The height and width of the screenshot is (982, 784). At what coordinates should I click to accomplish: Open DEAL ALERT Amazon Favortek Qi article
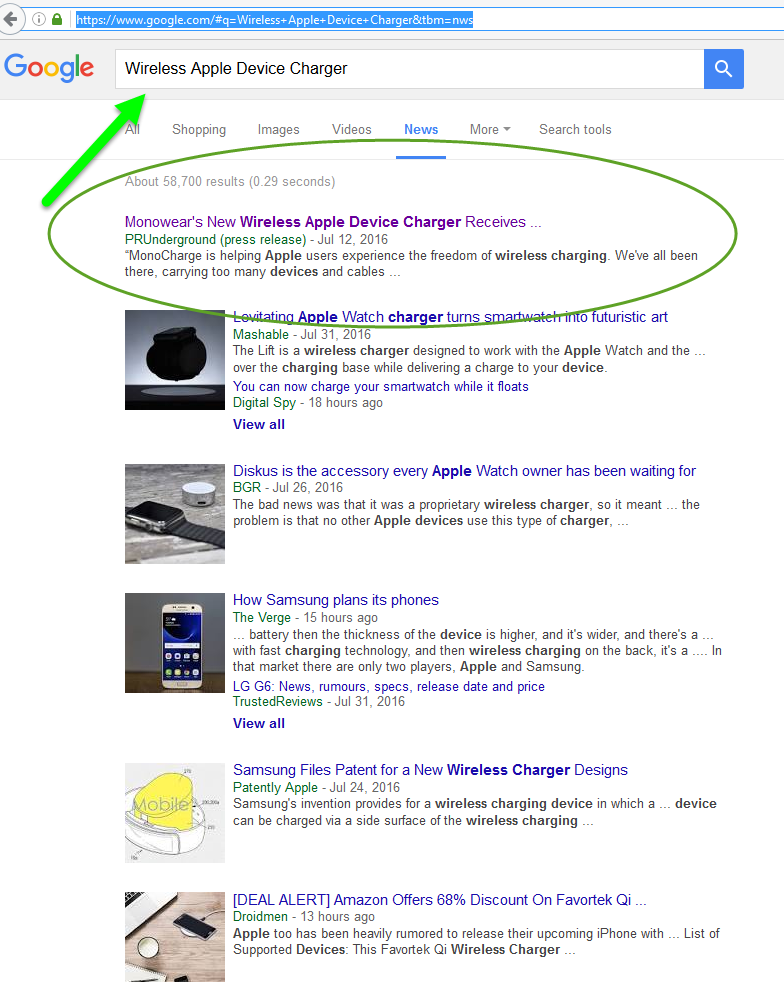439,900
